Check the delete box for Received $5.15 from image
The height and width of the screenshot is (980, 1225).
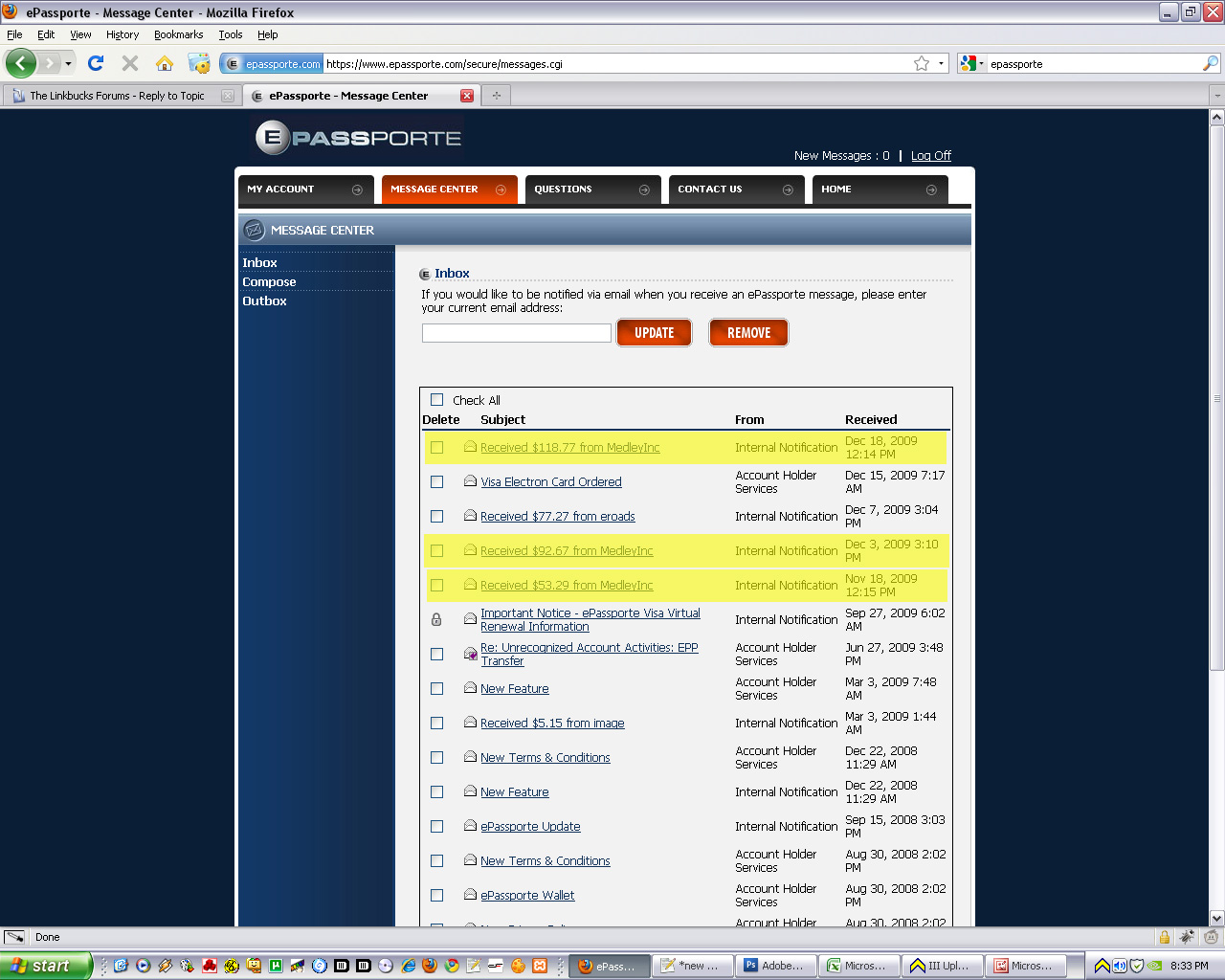coord(437,723)
